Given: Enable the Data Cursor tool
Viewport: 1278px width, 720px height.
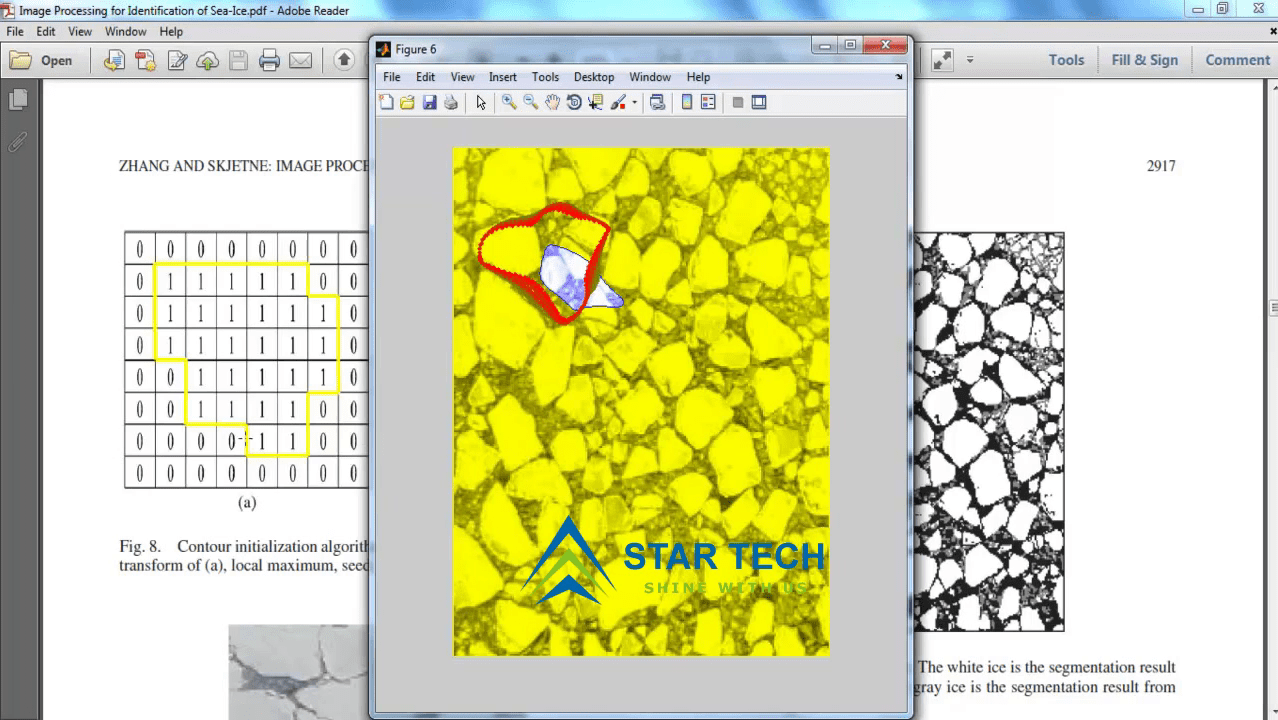Looking at the screenshot, I should pos(596,101).
